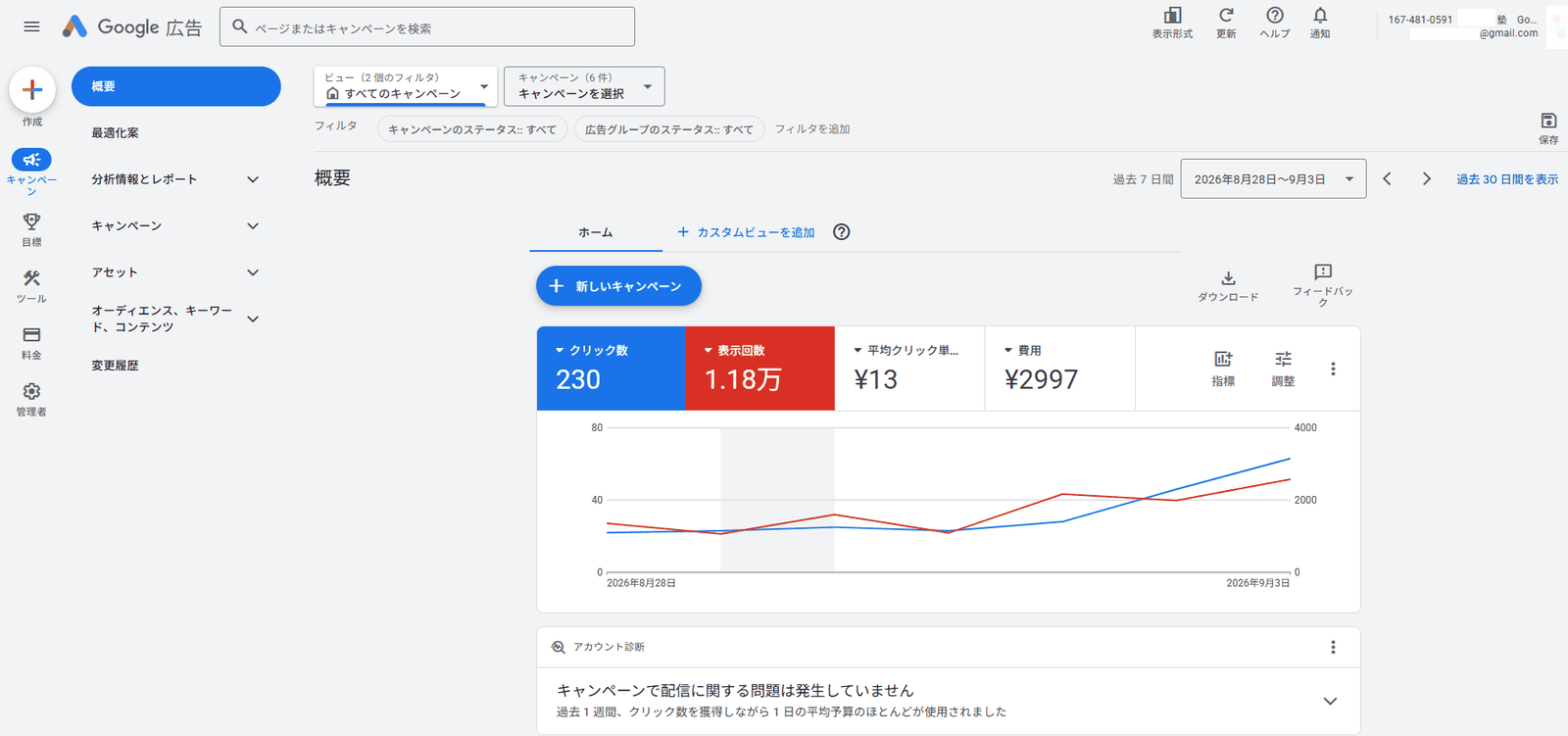Select 概要 in sidebar

pos(176,86)
